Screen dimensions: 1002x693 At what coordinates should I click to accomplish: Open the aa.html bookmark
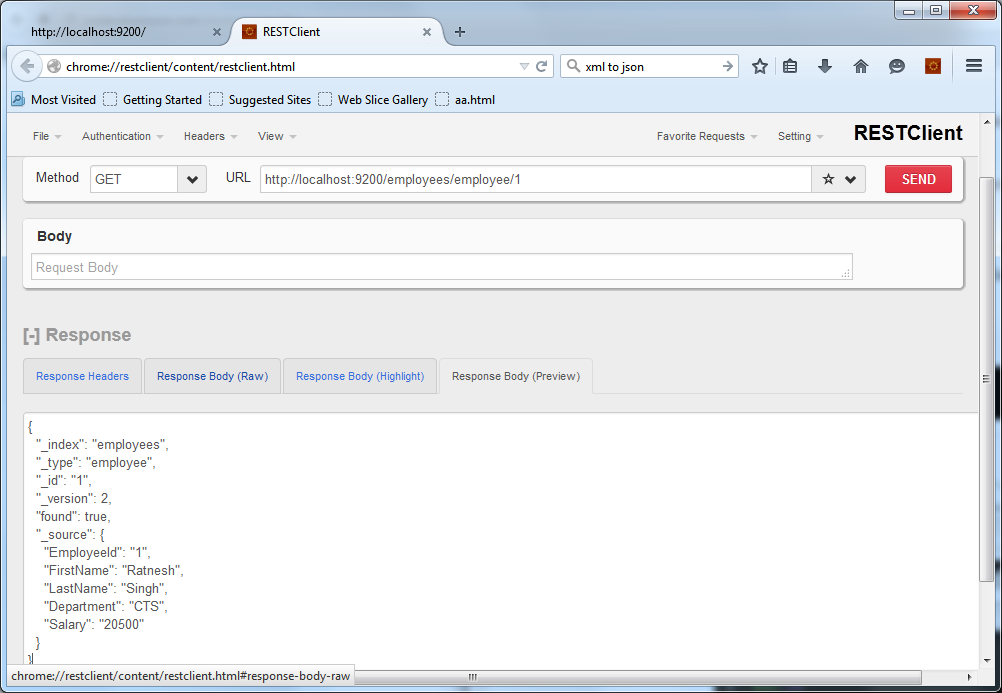465,100
